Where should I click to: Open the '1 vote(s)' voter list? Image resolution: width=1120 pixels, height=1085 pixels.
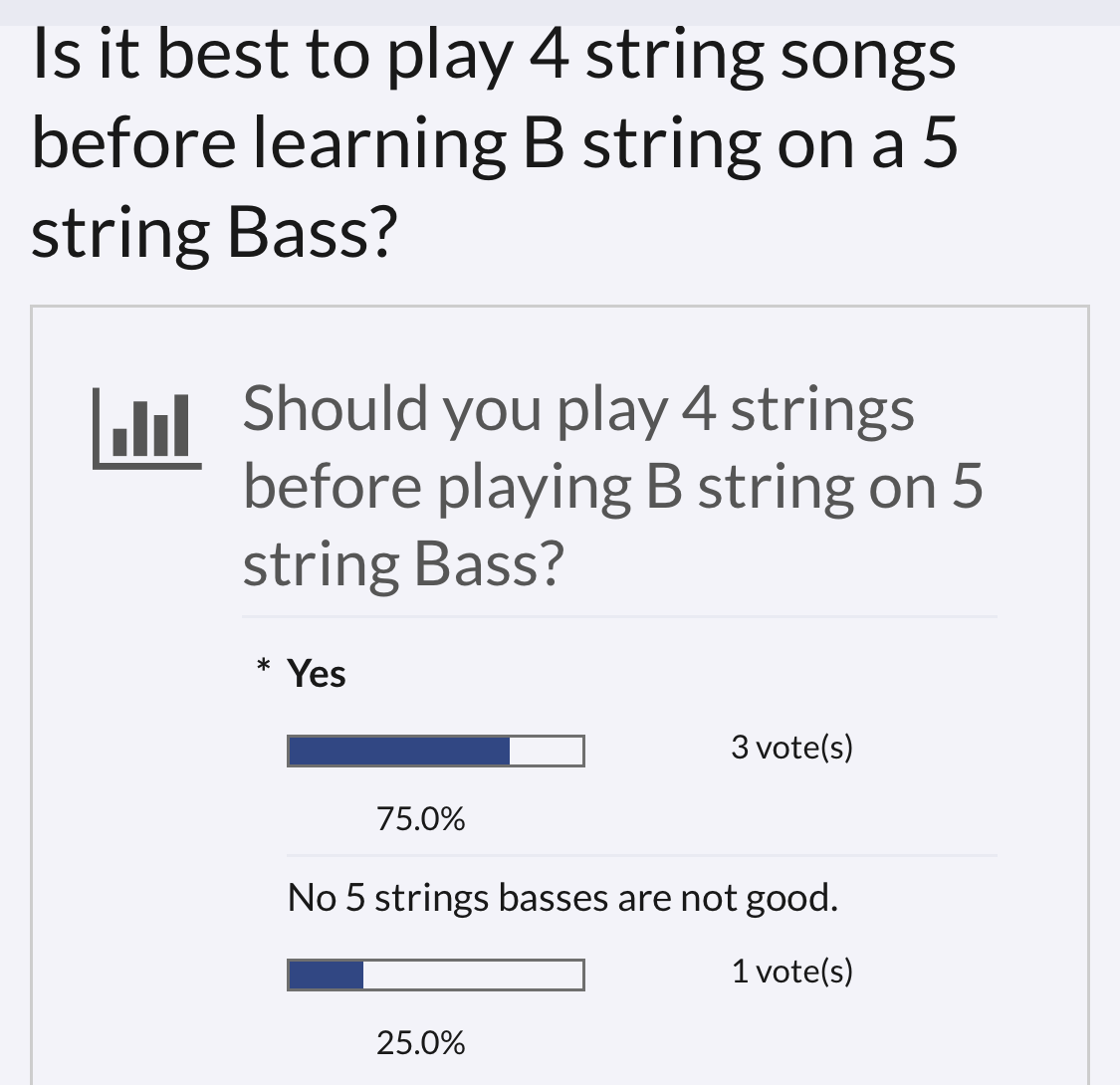click(792, 973)
